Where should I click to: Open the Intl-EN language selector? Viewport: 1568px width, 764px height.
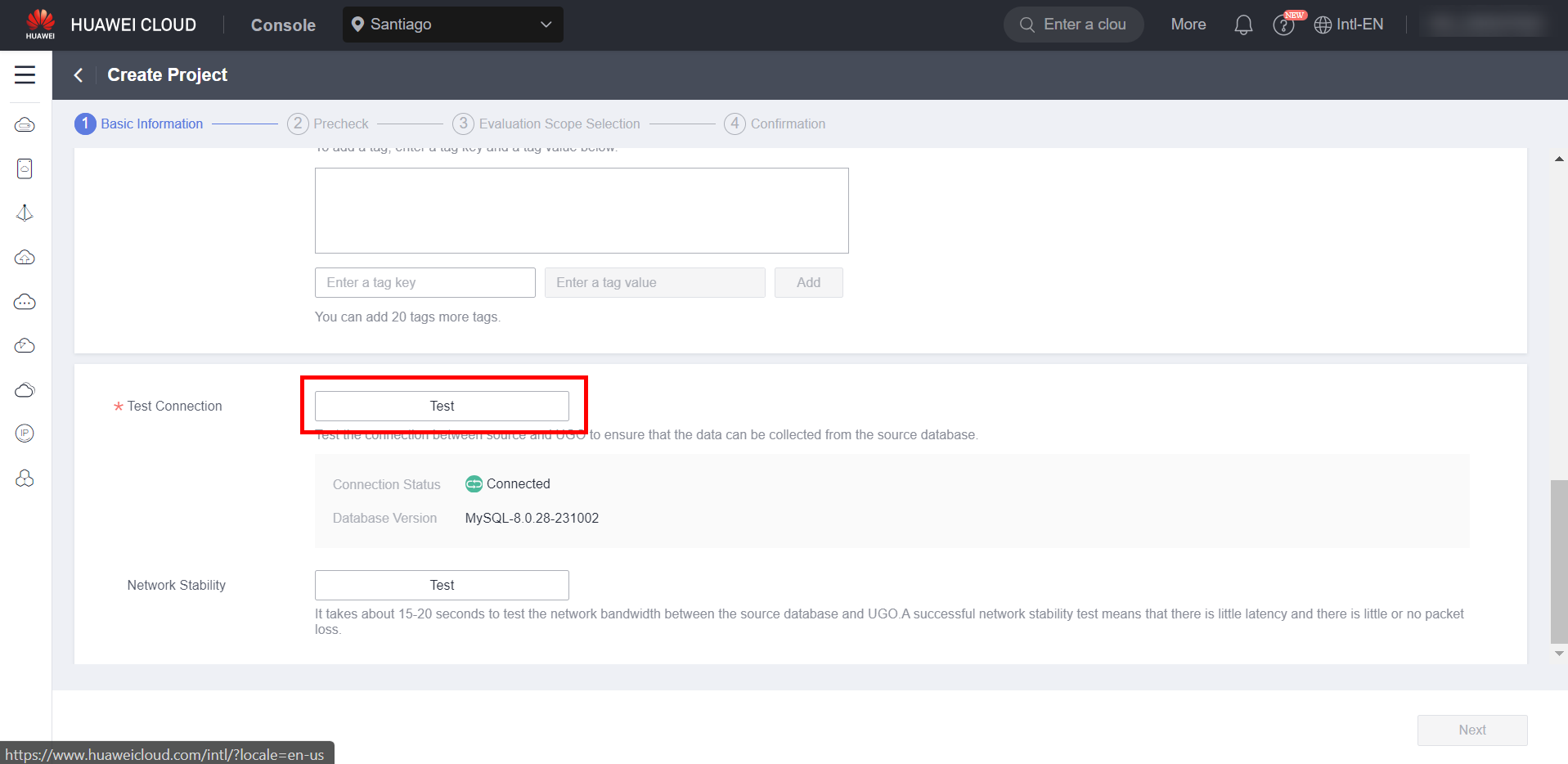pyautogui.click(x=1349, y=25)
